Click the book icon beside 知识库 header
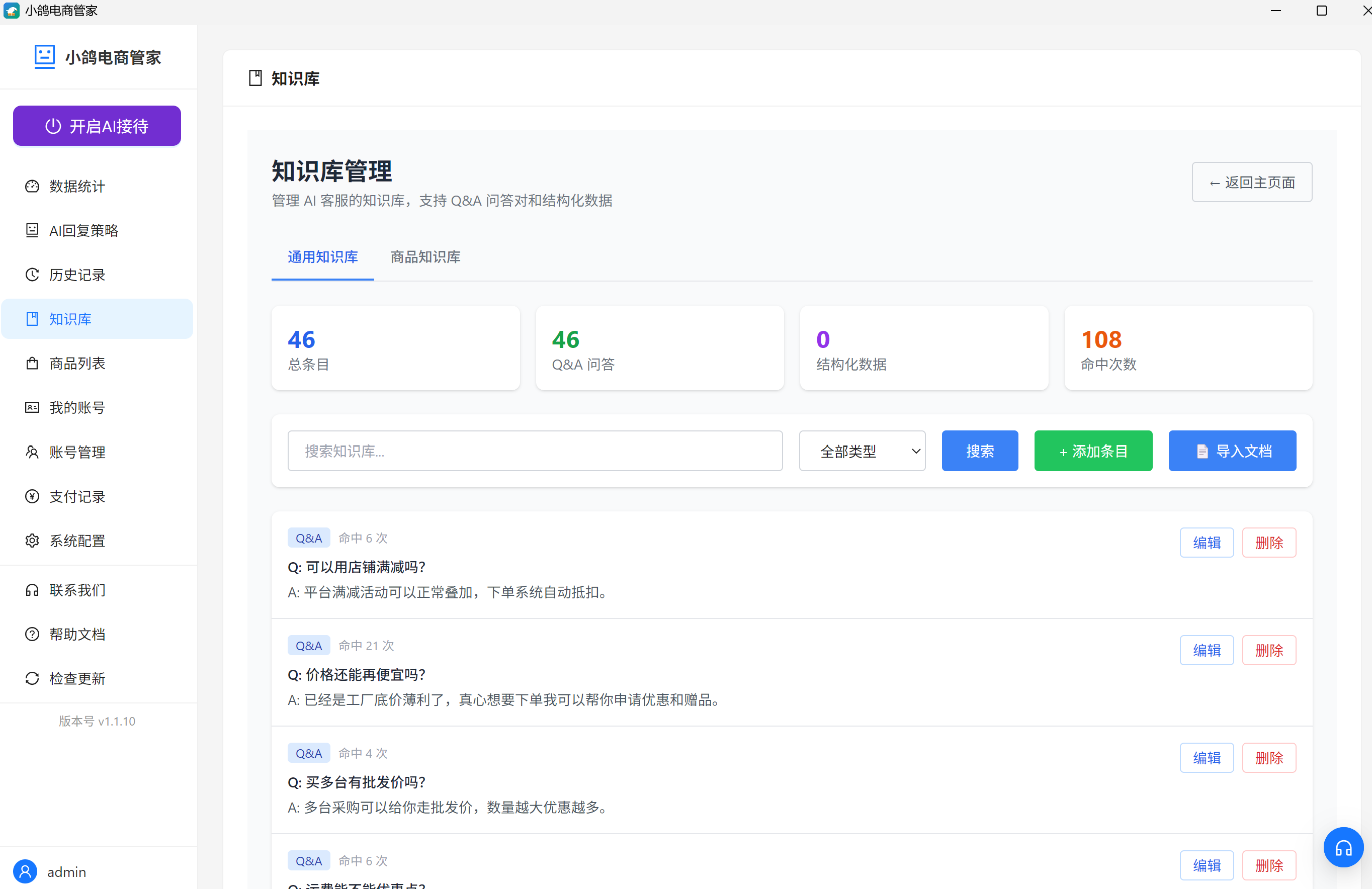Viewport: 1372px width, 889px height. pos(255,78)
